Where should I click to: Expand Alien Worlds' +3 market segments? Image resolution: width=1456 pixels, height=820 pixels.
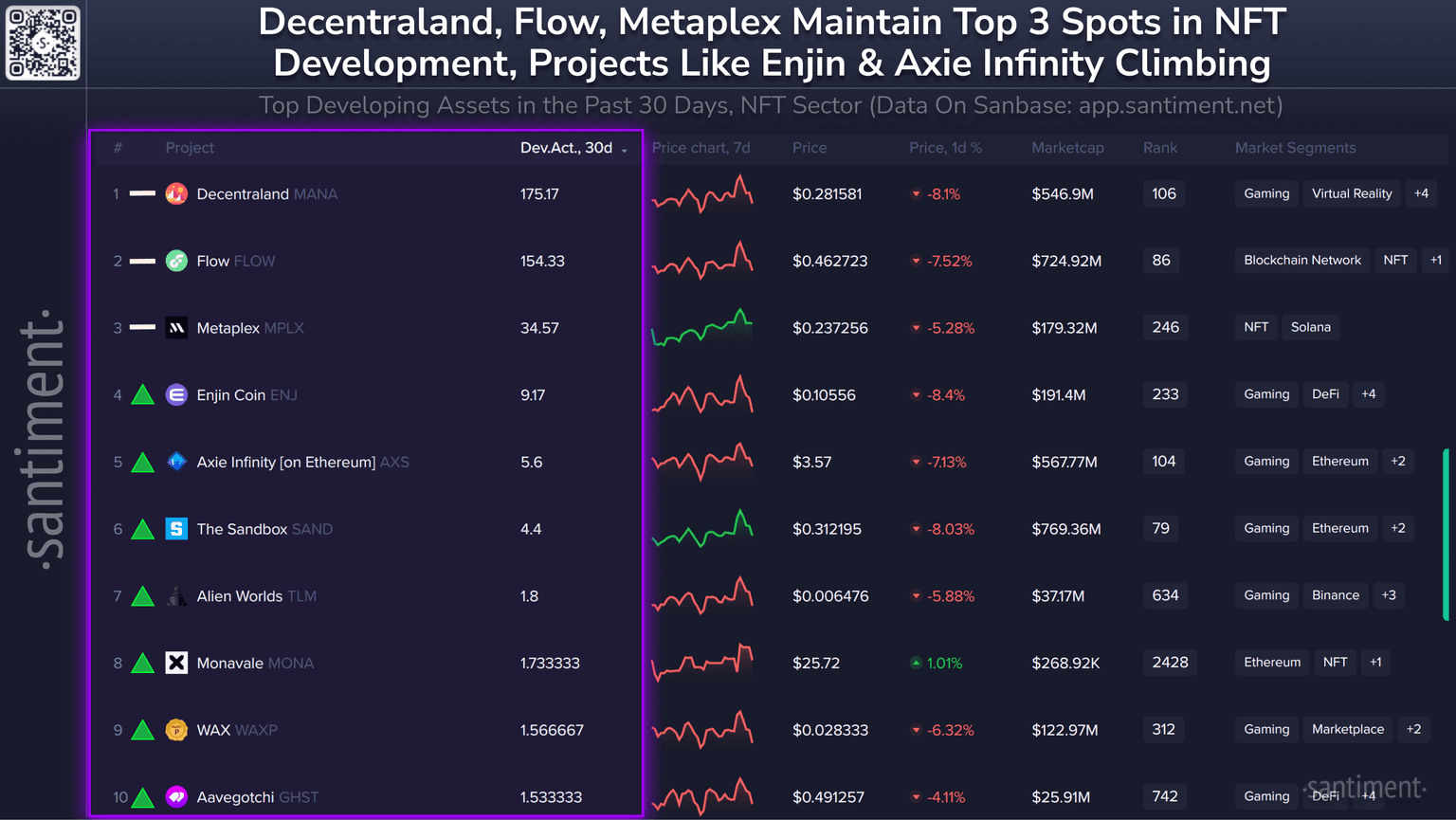pyautogui.click(x=1389, y=595)
